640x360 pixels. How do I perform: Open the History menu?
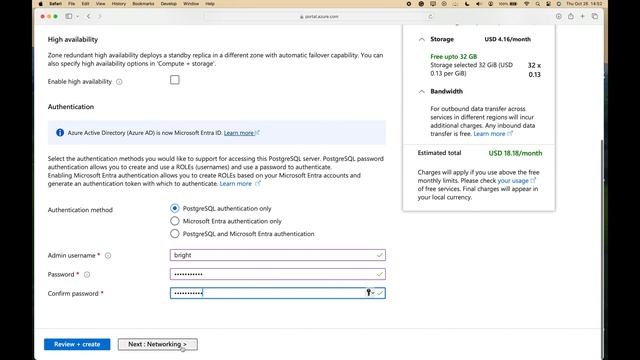click(x=119, y=4)
